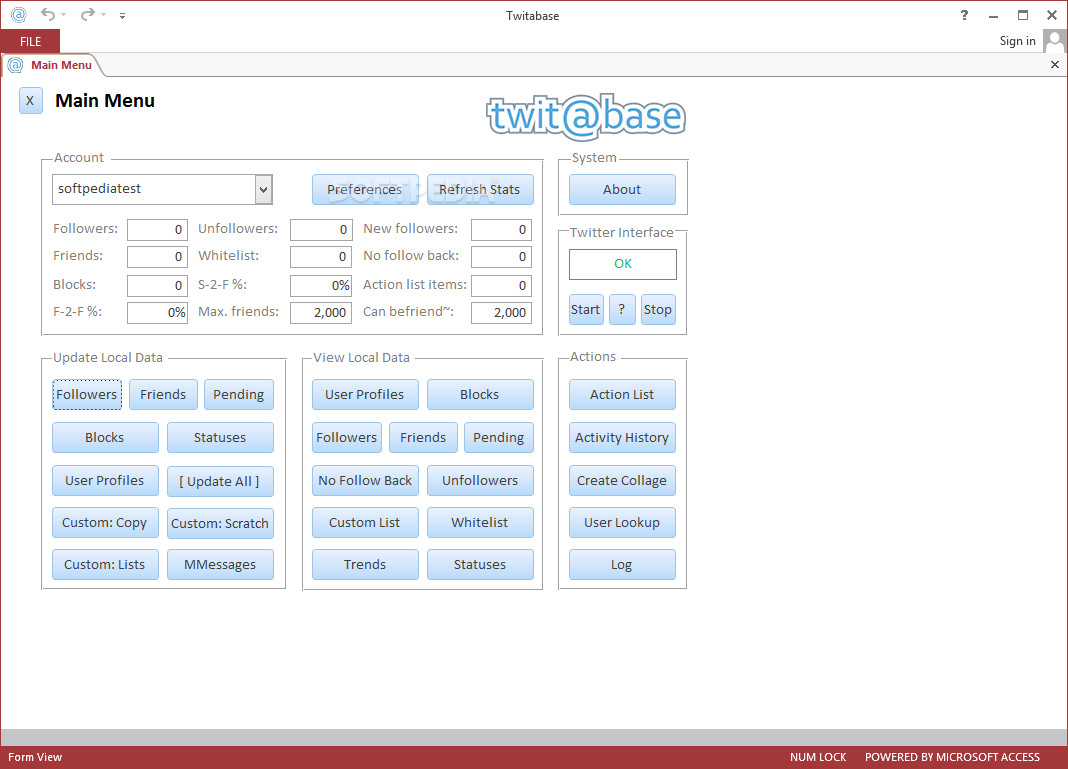Click the X button beside Main Menu heading
1068x769 pixels.
[x=30, y=101]
